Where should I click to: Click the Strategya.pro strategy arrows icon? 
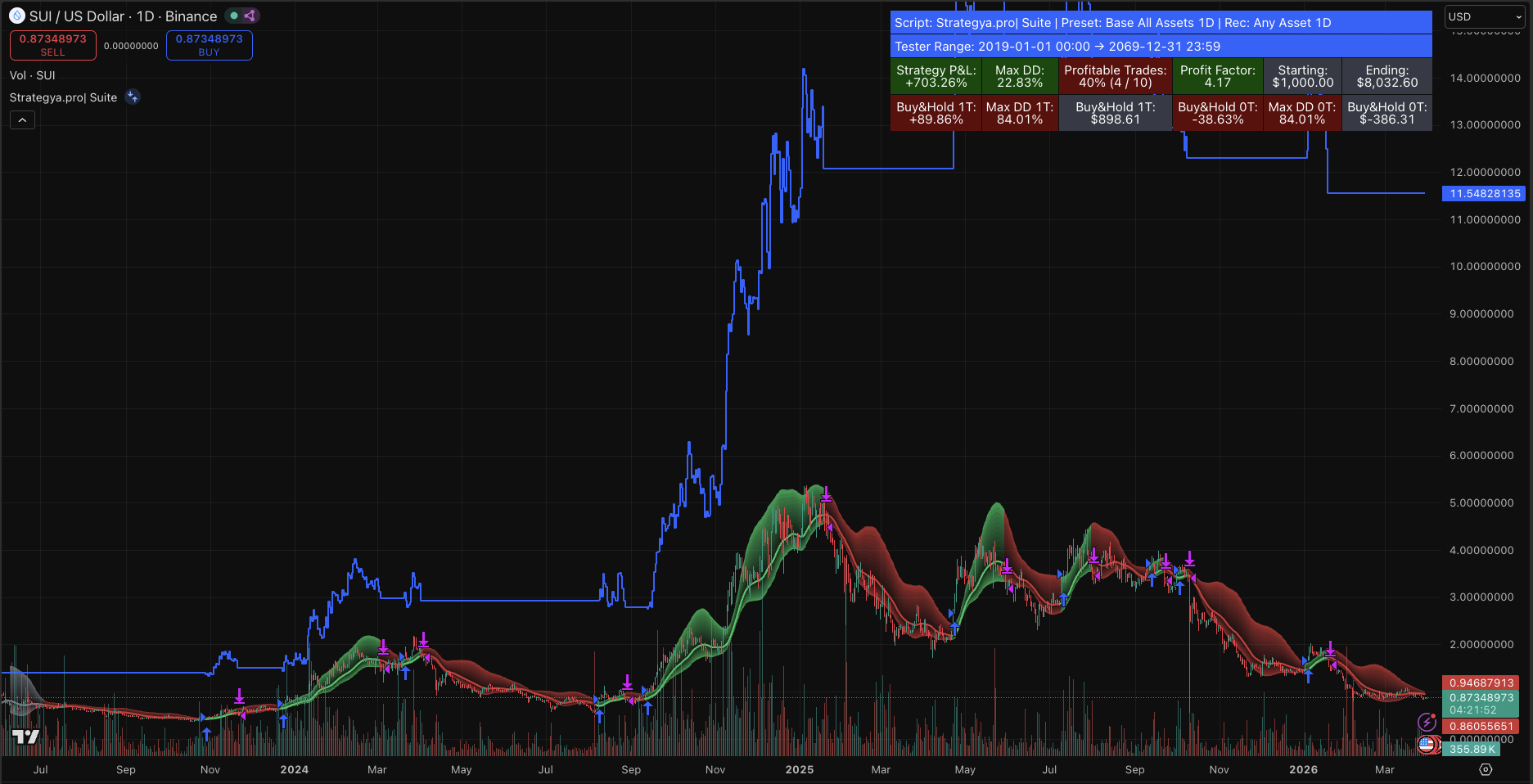(x=133, y=97)
